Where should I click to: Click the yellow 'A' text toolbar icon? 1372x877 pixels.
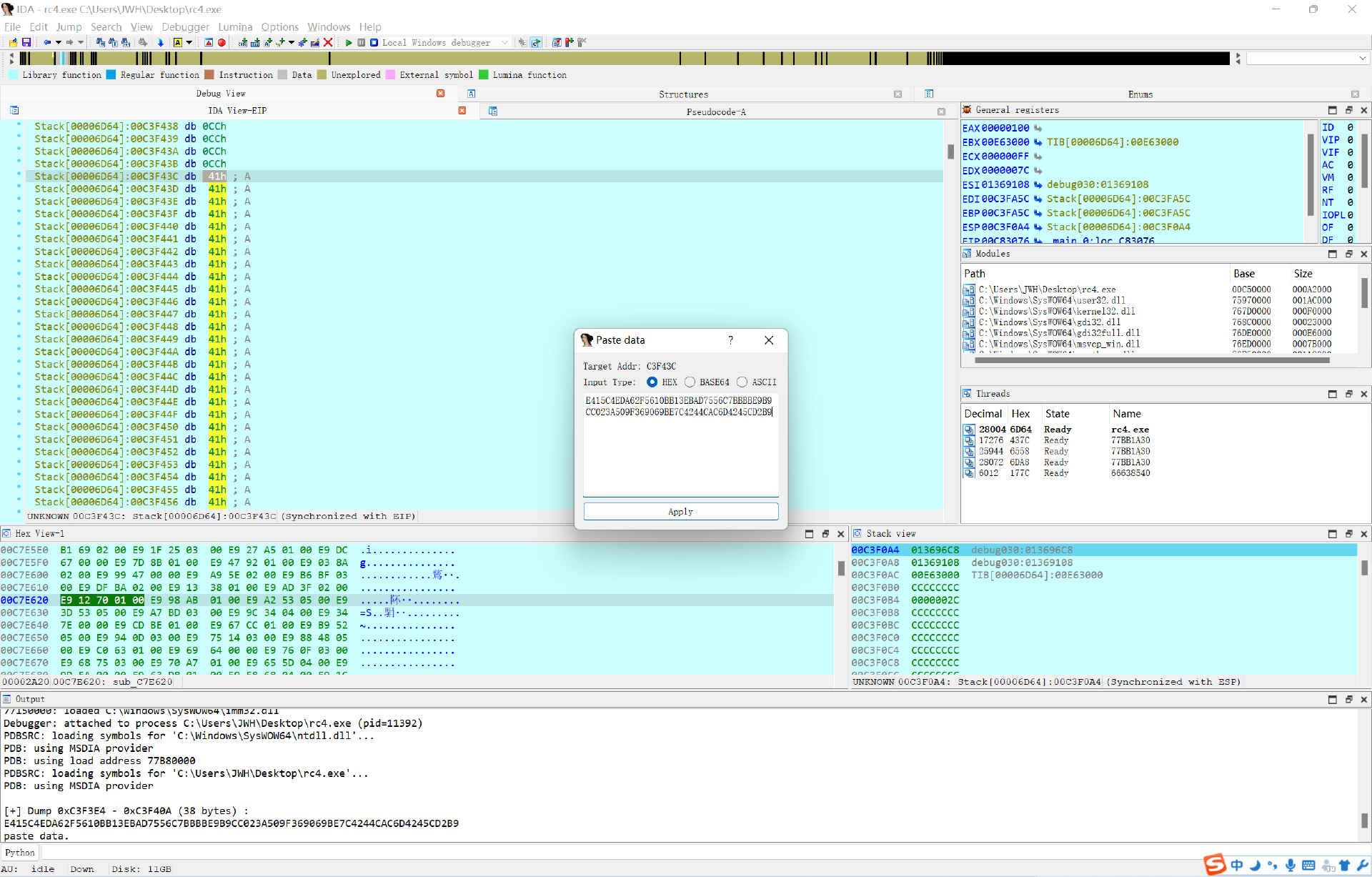pos(177,43)
